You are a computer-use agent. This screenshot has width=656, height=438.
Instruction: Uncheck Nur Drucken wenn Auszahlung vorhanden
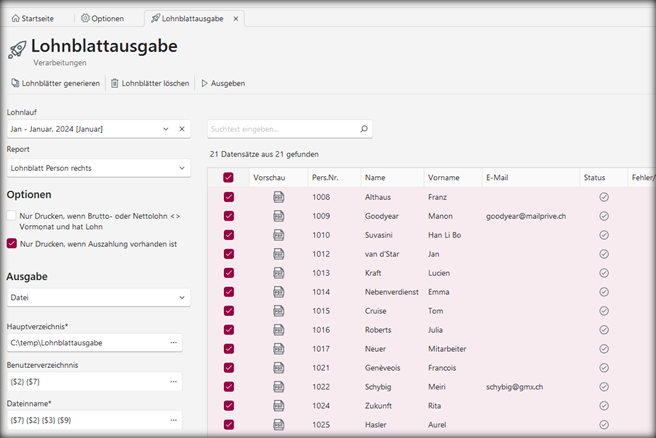[12, 243]
